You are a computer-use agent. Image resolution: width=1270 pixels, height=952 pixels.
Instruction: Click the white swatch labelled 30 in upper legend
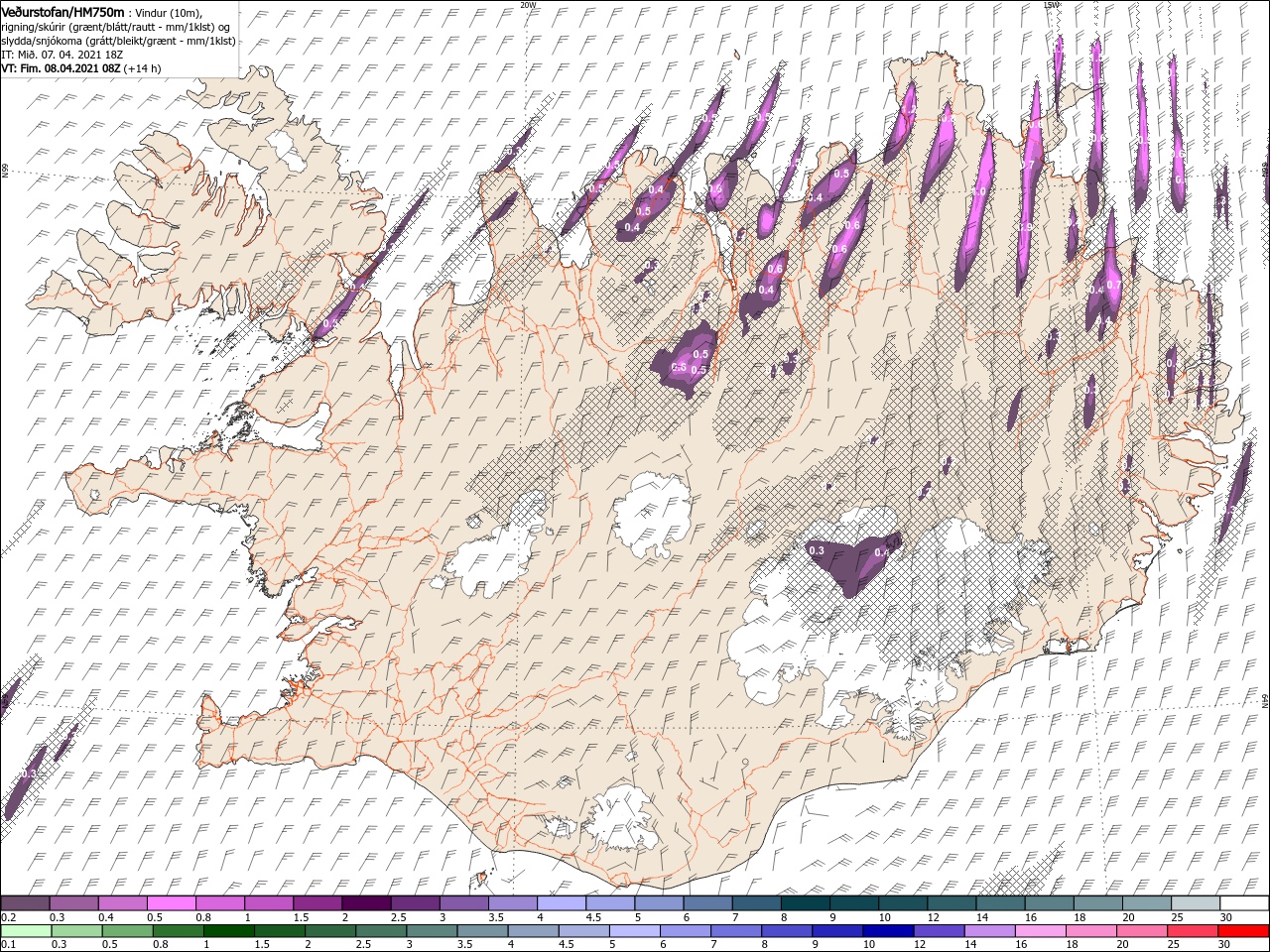(x=1244, y=903)
